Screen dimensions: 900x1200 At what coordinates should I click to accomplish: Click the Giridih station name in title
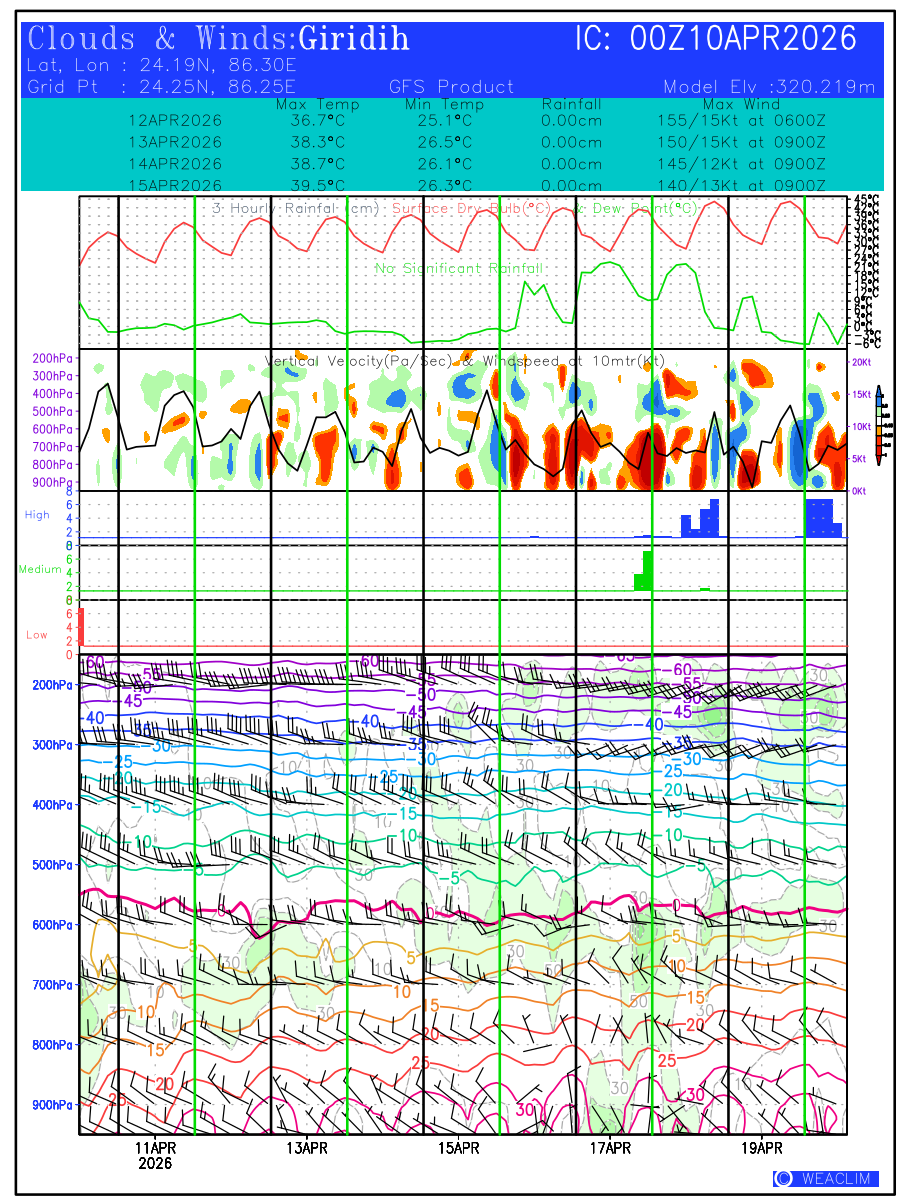354,40
